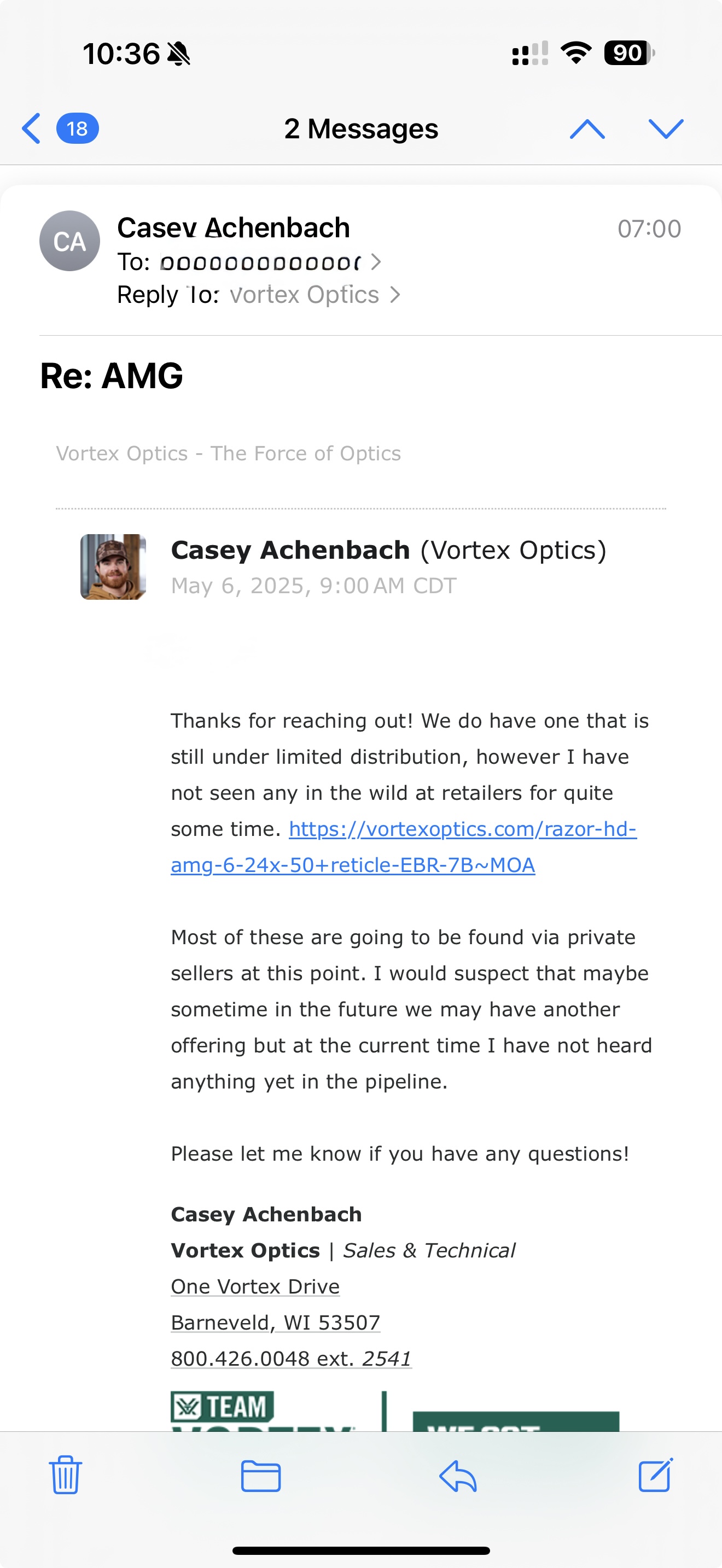
Task: Tap the May 6, 2025 date text
Action: pyautogui.click(x=313, y=586)
